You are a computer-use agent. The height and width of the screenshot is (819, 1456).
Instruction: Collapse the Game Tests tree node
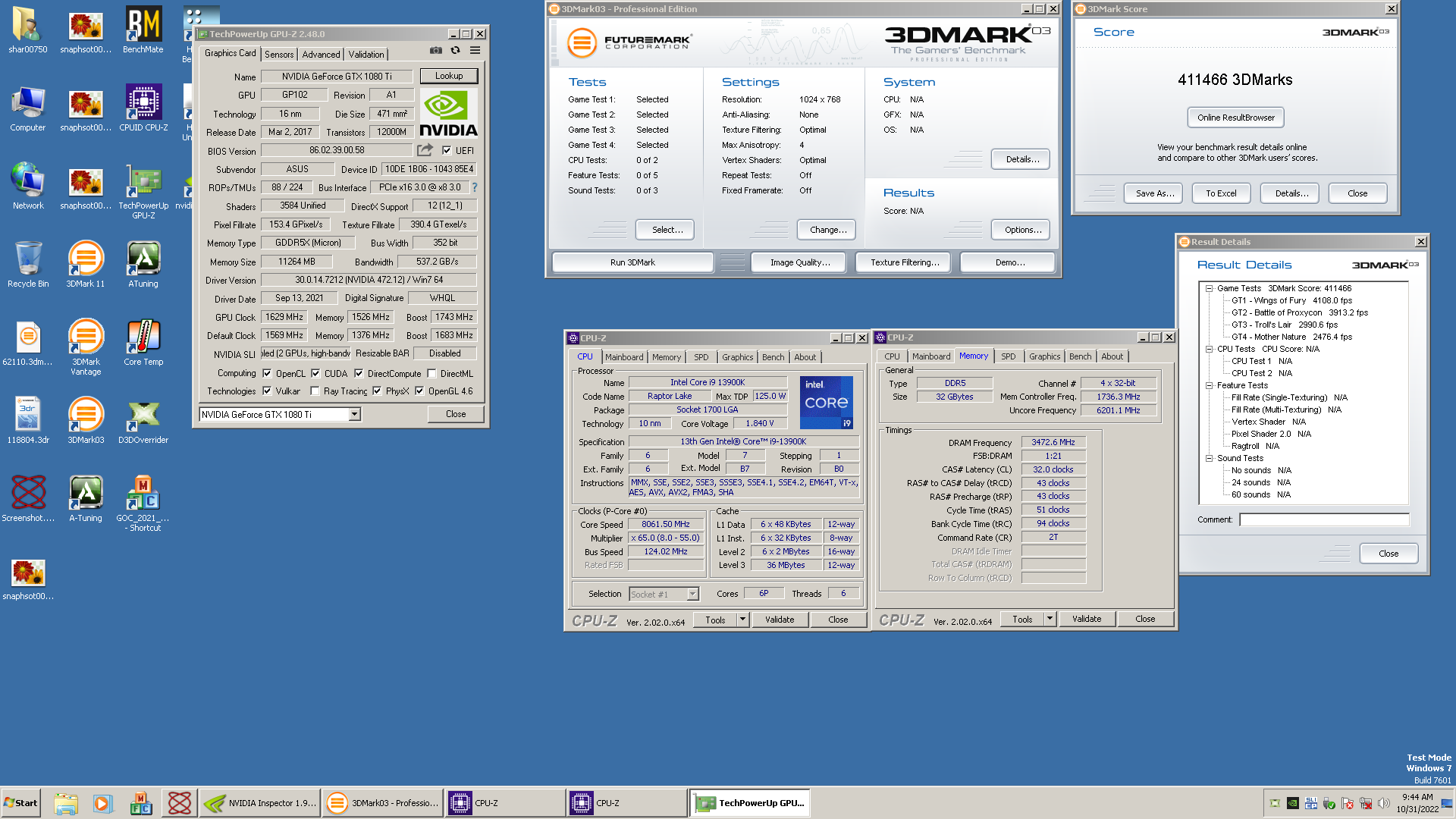[1209, 288]
